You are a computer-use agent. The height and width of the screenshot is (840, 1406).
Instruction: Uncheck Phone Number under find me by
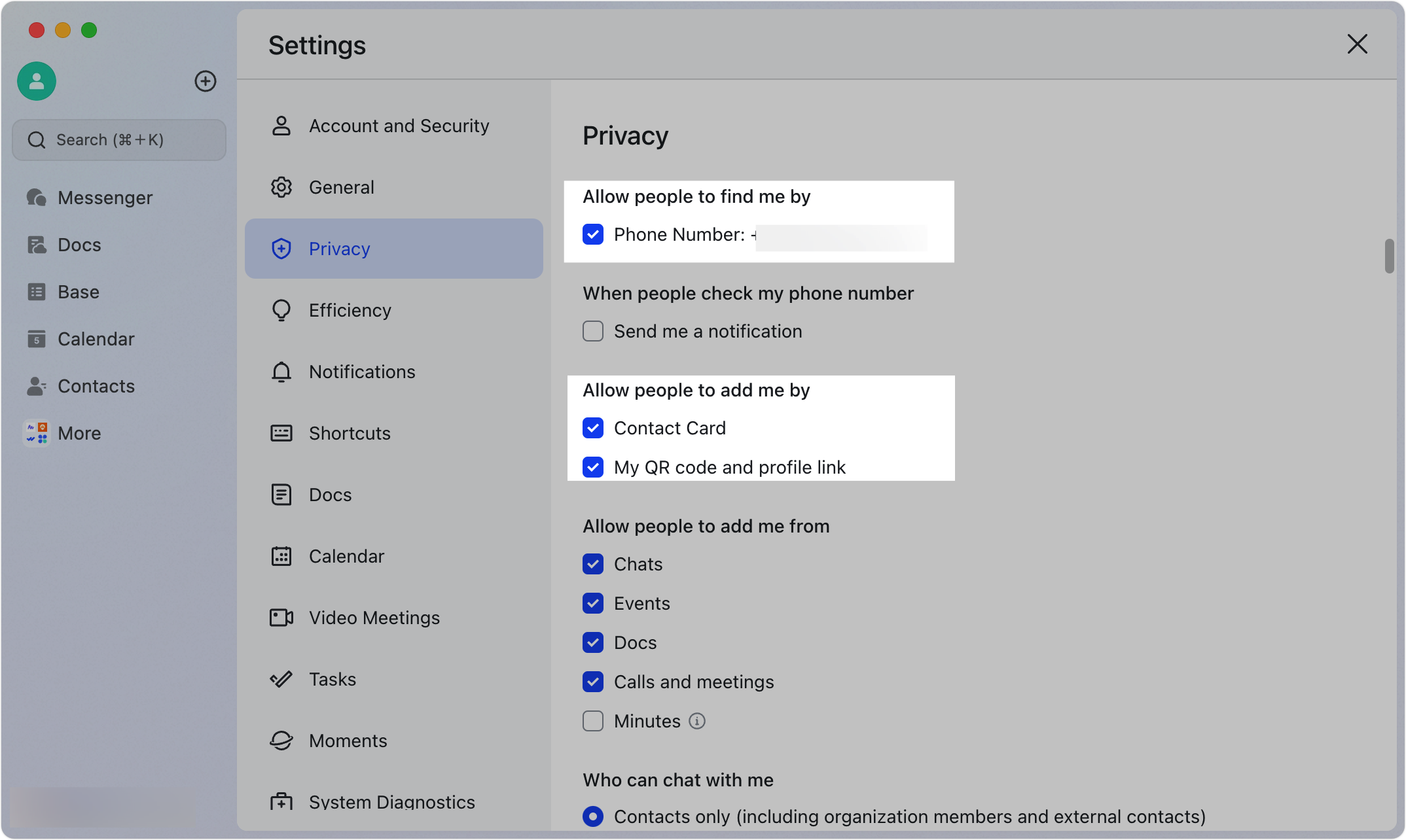(592, 234)
